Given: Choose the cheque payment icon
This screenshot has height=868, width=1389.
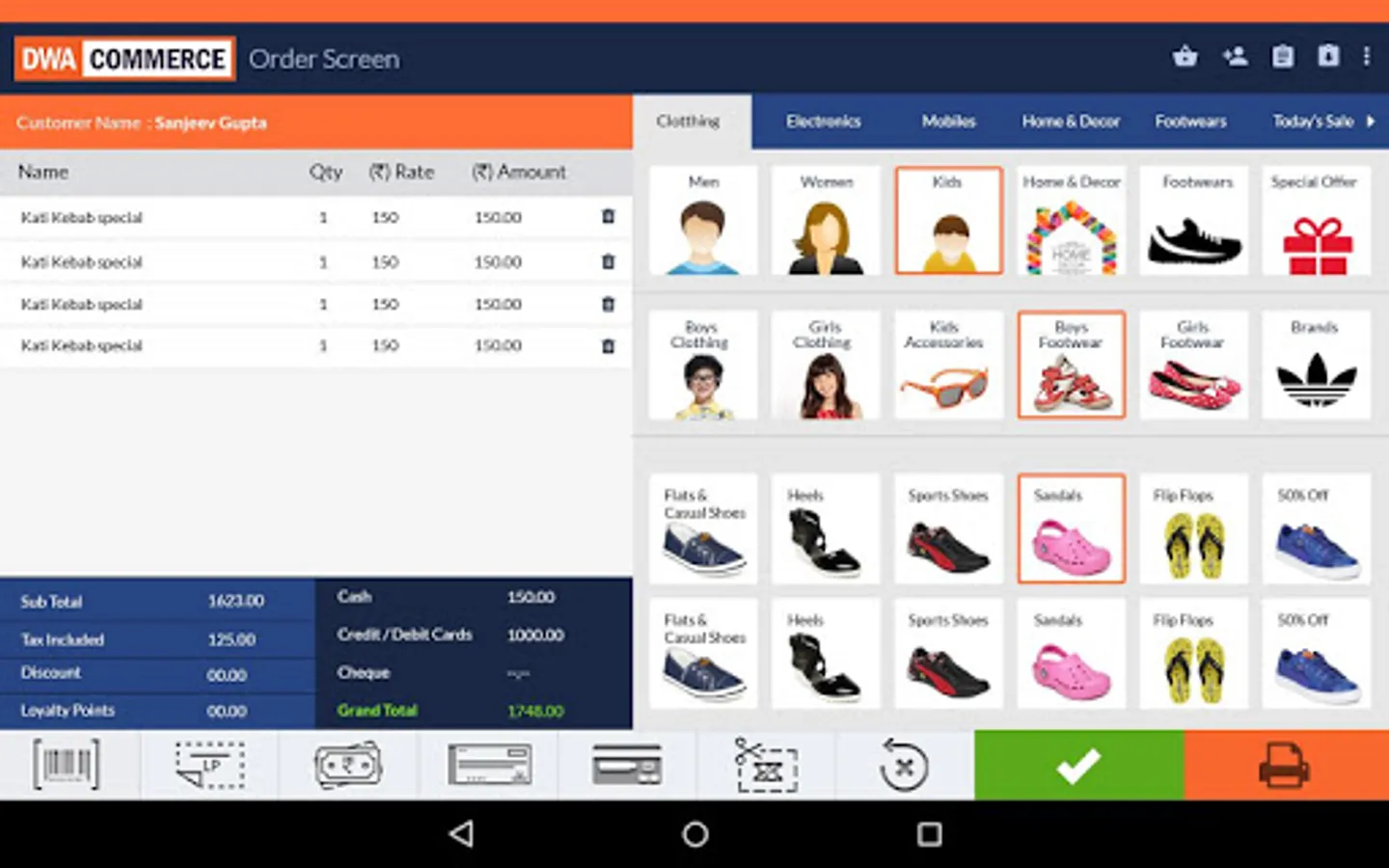Looking at the screenshot, I should point(487,764).
